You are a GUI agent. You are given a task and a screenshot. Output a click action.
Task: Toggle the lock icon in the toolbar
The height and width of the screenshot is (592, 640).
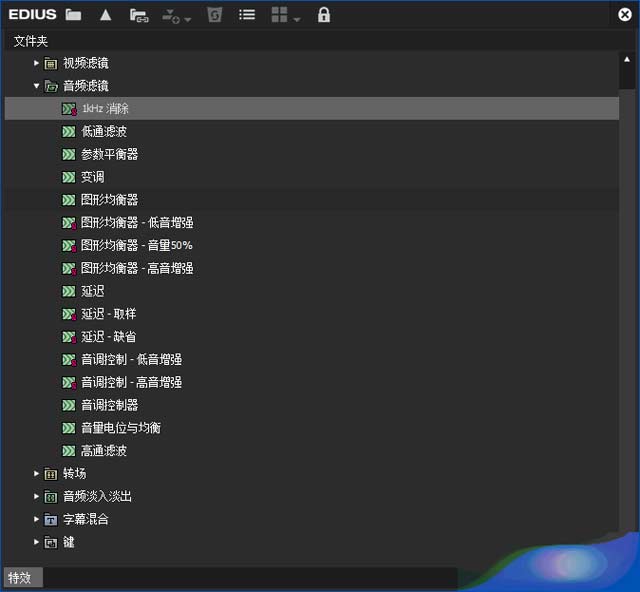click(324, 15)
